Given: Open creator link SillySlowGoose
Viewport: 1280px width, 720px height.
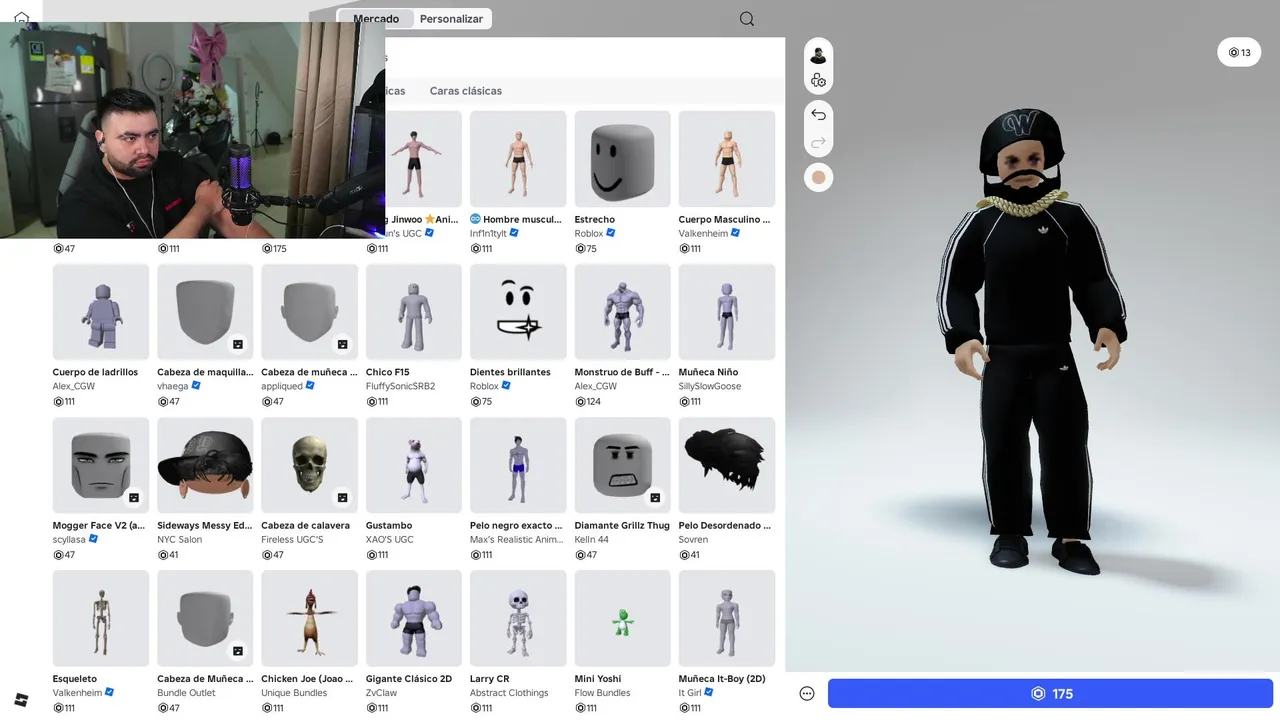Looking at the screenshot, I should pyautogui.click(x=710, y=386).
